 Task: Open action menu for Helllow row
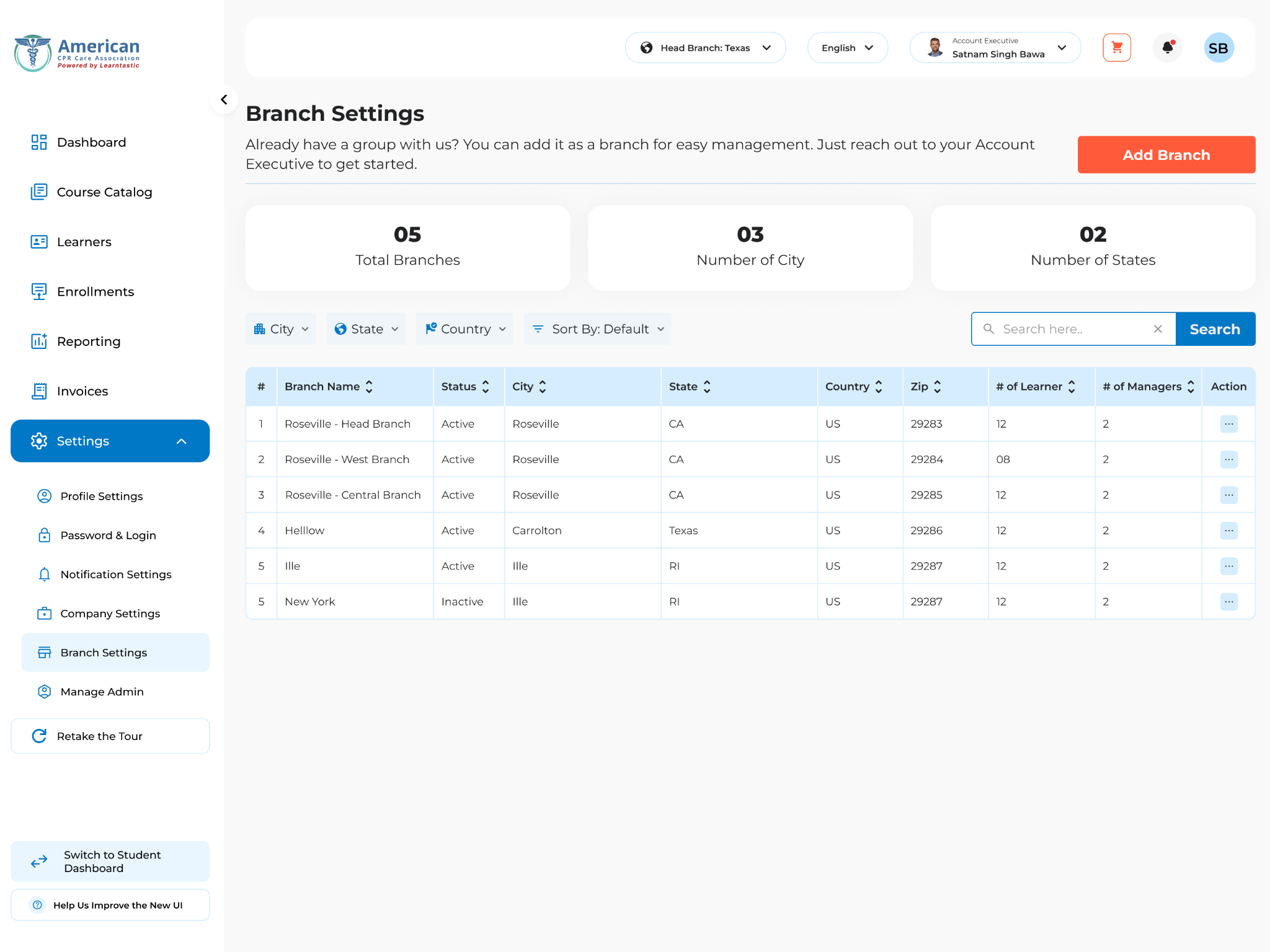[1228, 531]
